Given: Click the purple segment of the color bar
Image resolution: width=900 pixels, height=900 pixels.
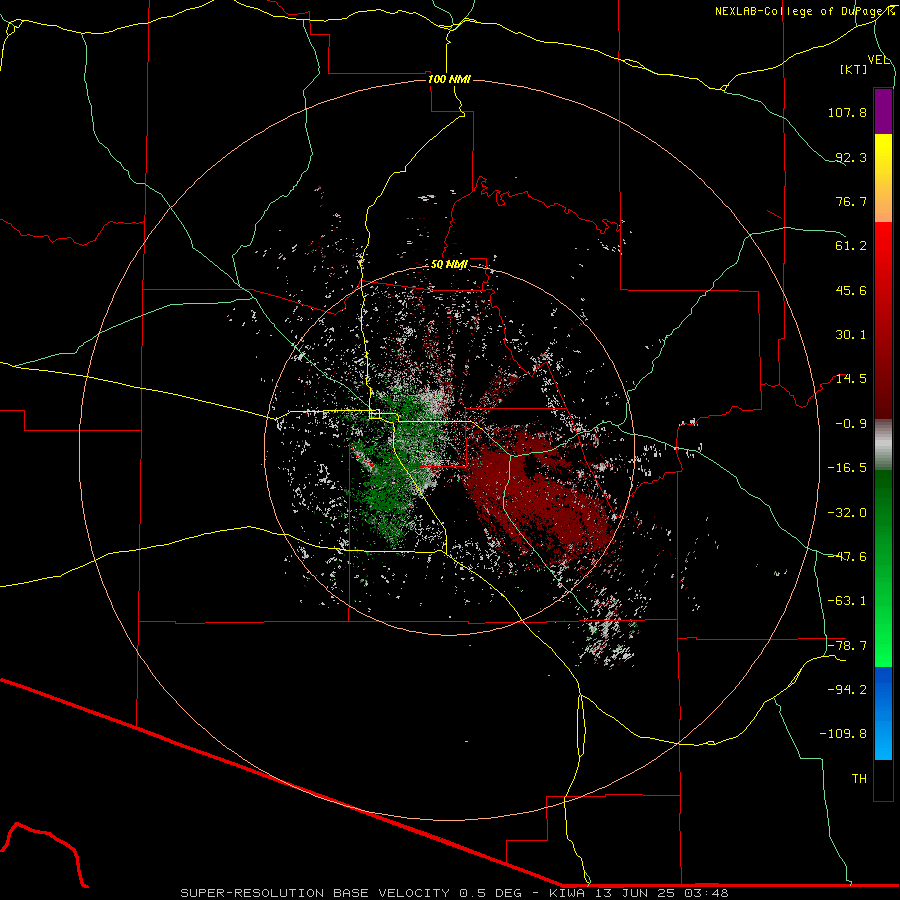Looking at the screenshot, I should [883, 111].
